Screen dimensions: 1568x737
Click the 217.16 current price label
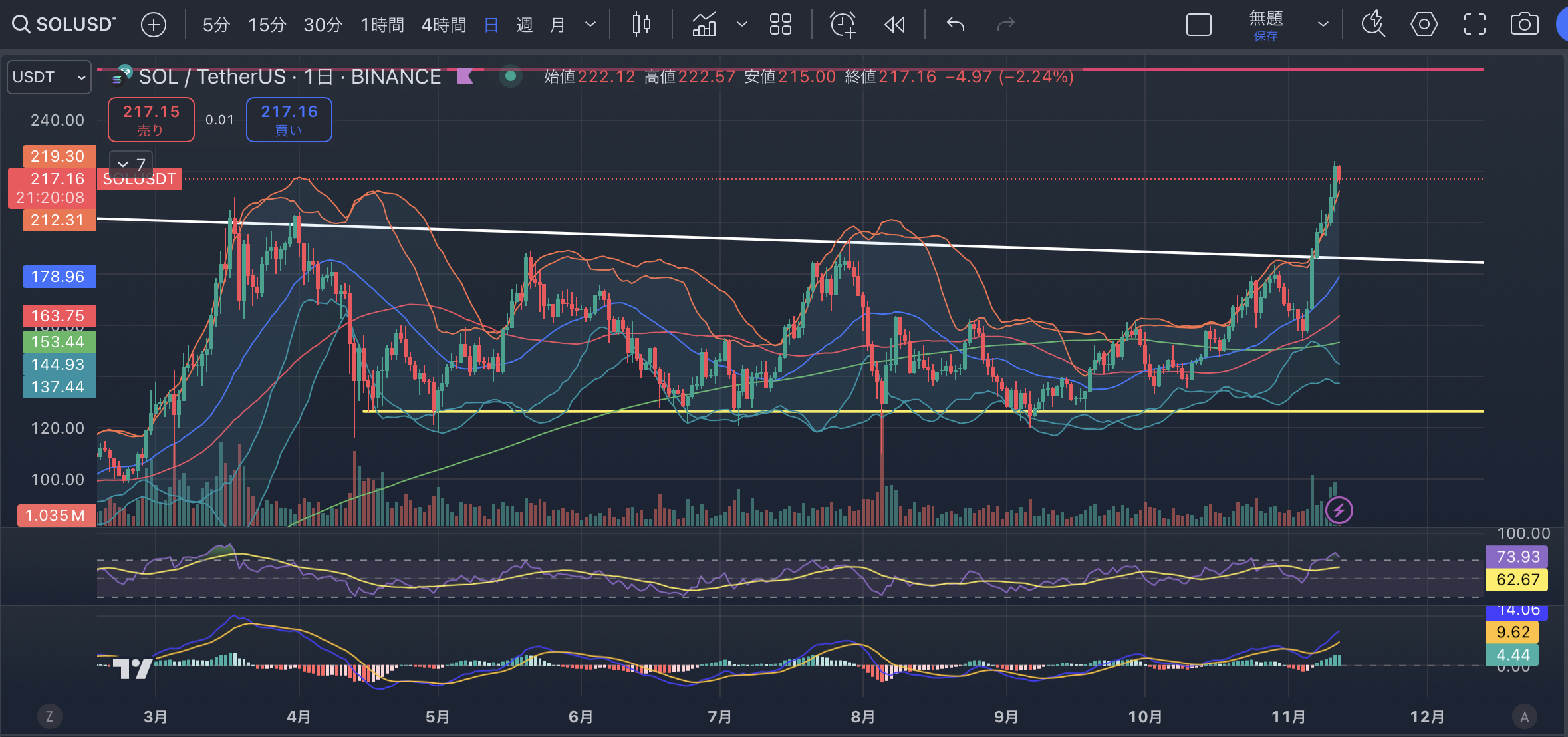tap(52, 188)
